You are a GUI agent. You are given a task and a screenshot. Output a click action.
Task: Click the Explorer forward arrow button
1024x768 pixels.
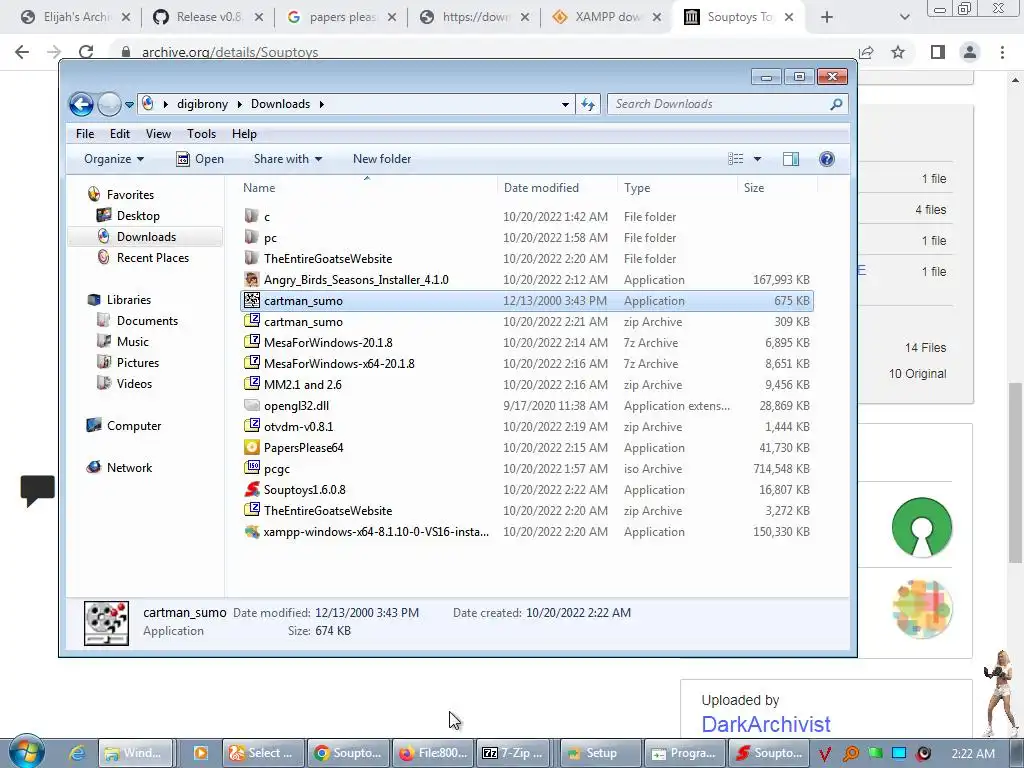tap(109, 104)
